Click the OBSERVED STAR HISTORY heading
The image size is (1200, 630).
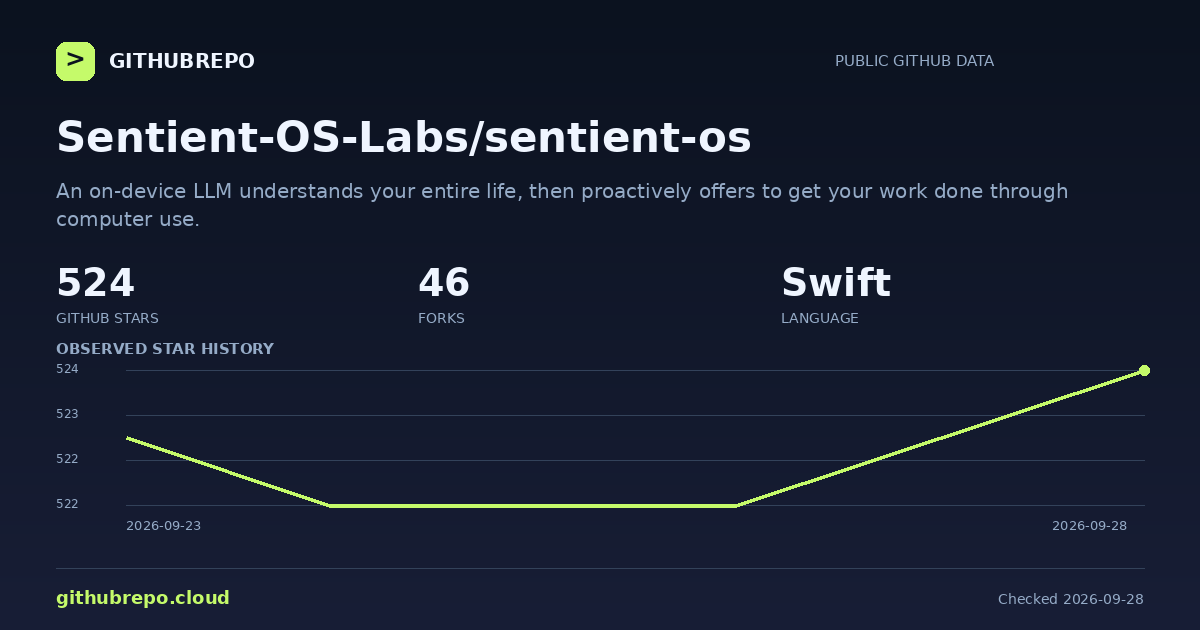click(165, 349)
